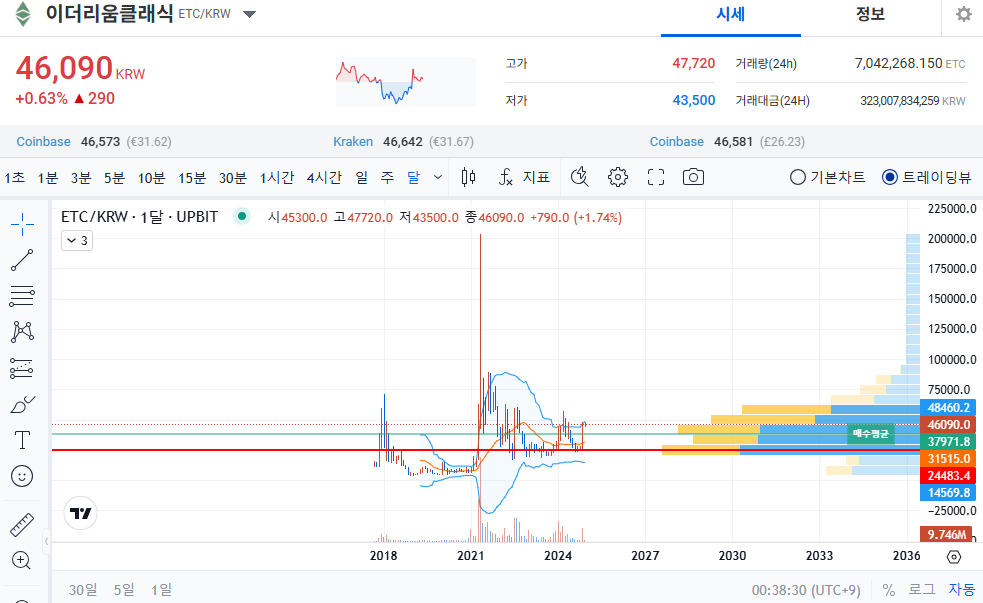Image resolution: width=983 pixels, height=603 pixels.
Task: Activate the zoom-in magnifier tool
Action: 22,560
